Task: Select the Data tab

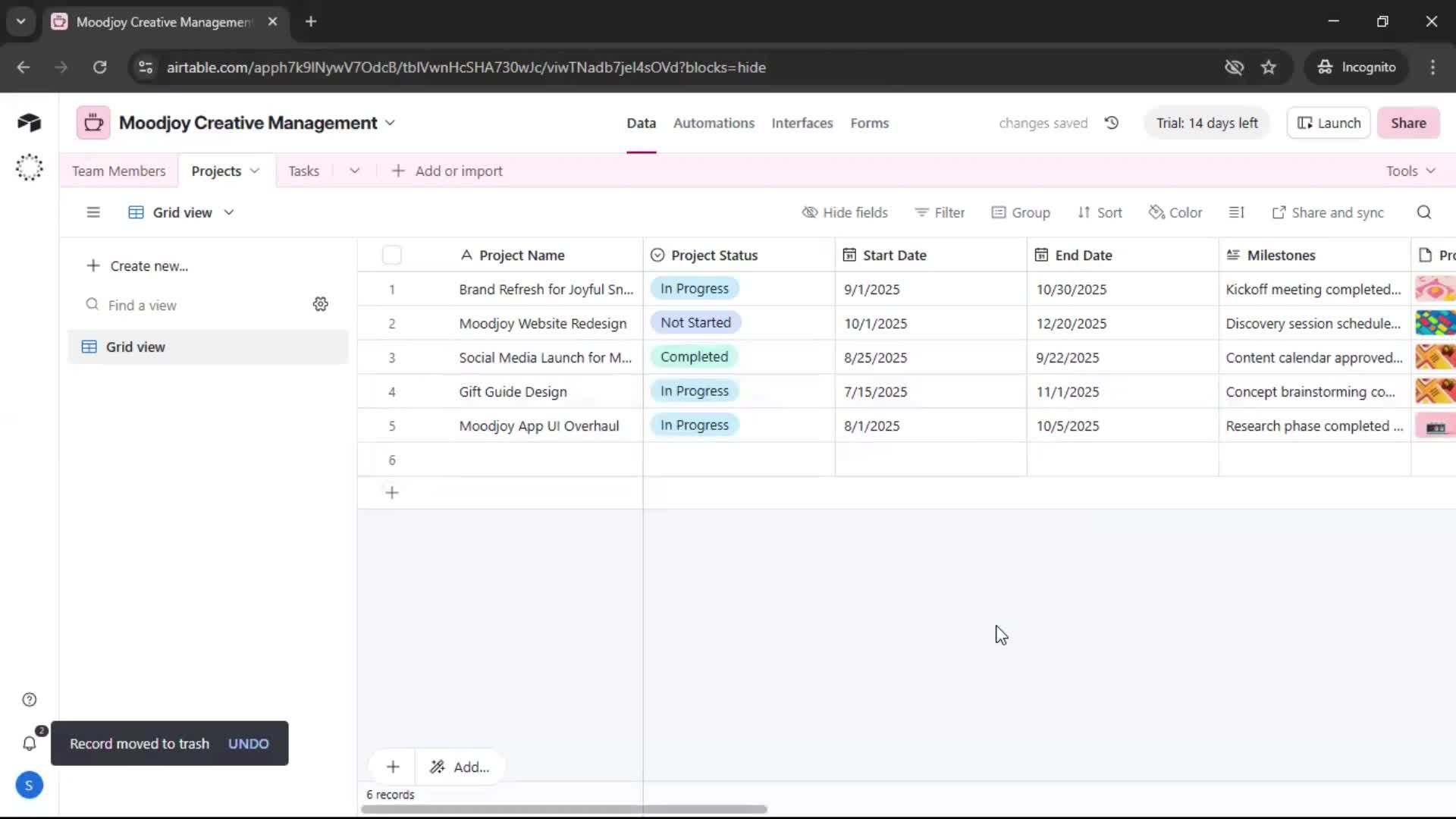Action: 641,123
